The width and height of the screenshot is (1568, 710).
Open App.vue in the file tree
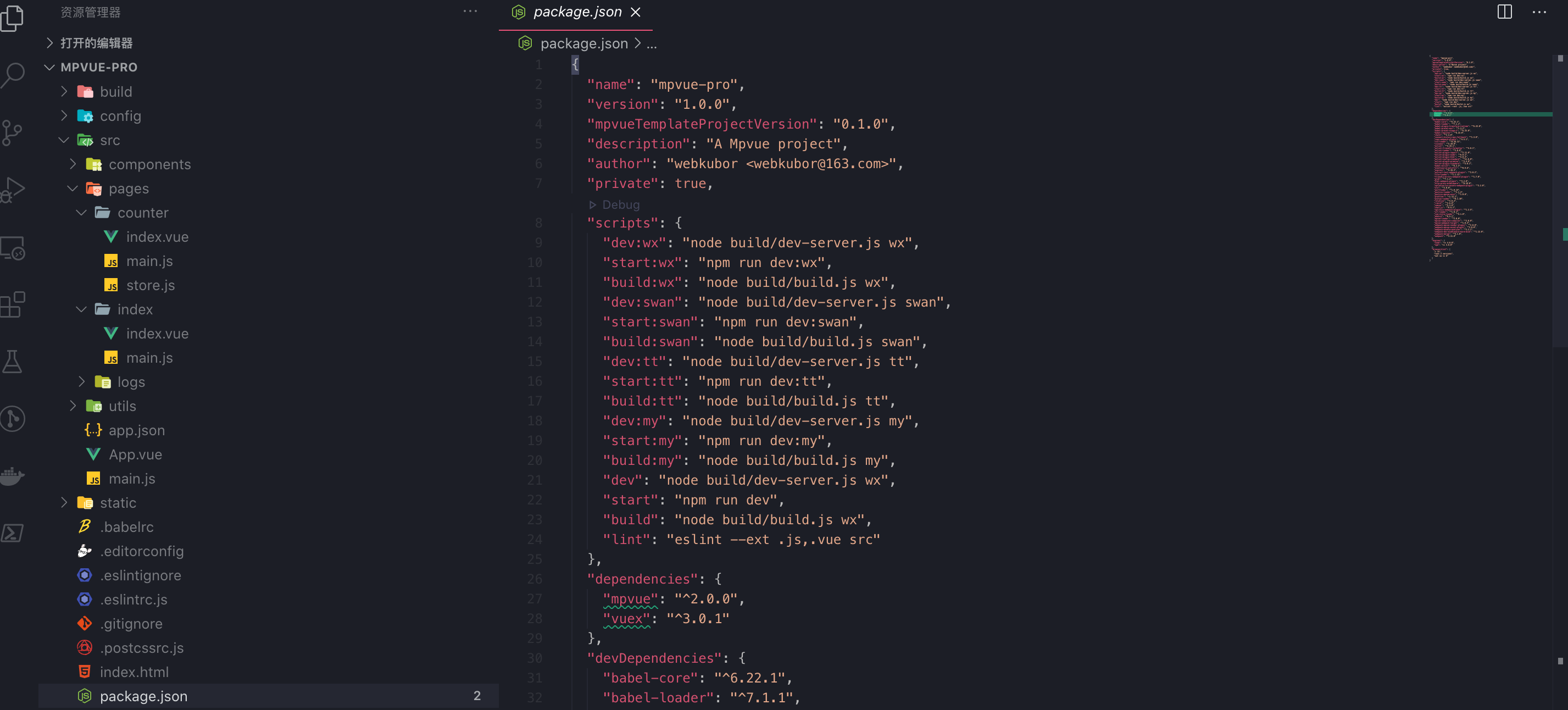pyautogui.click(x=135, y=454)
